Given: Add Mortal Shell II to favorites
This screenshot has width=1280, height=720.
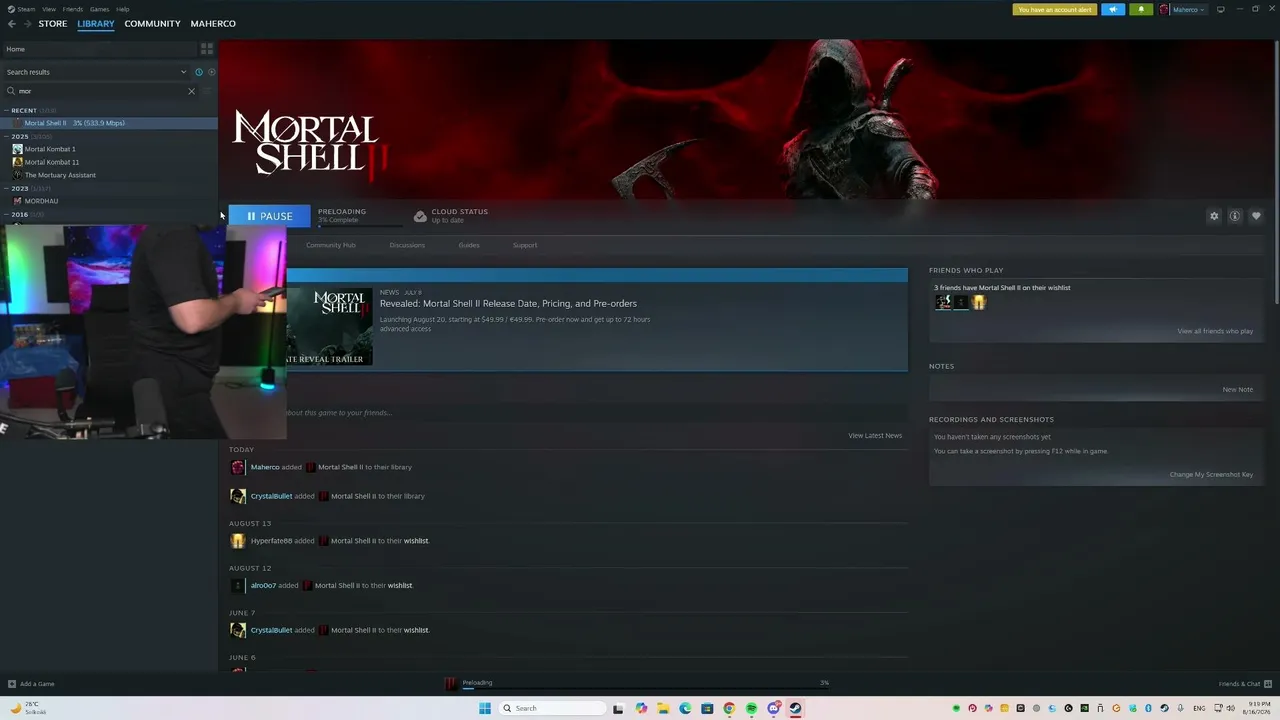Looking at the screenshot, I should (1256, 216).
